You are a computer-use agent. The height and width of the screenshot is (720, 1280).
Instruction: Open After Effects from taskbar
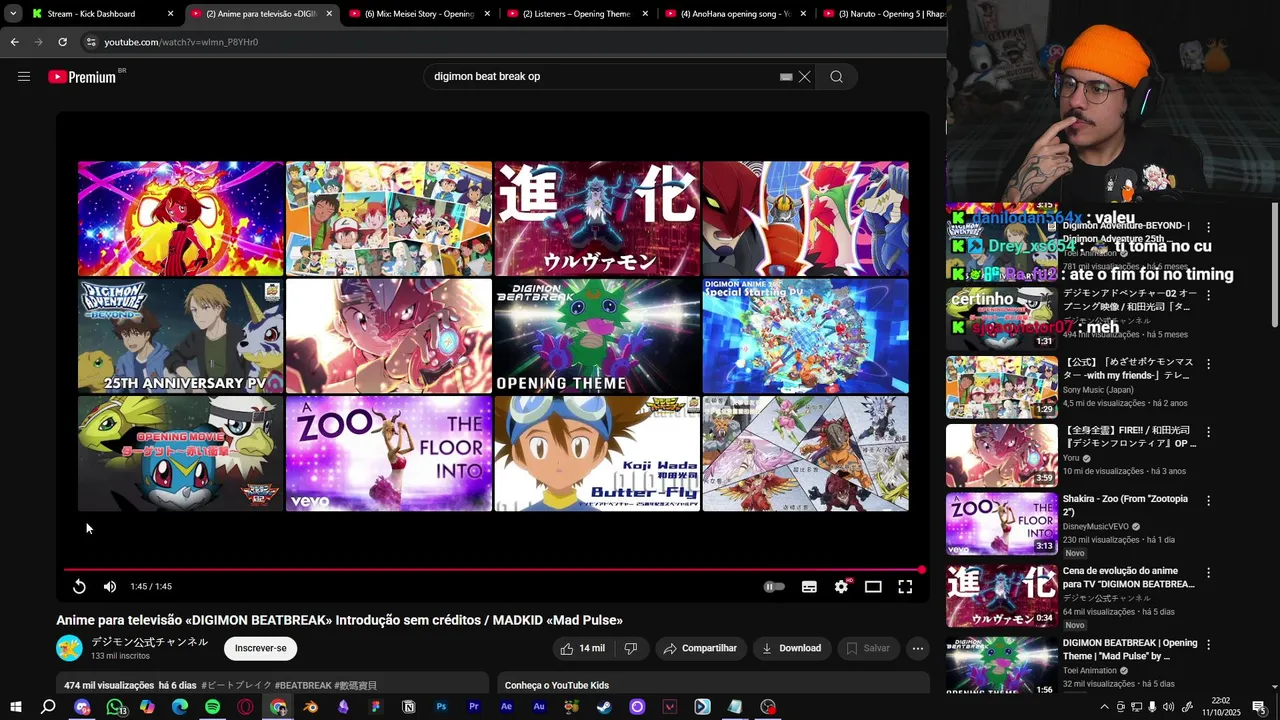[506, 707]
